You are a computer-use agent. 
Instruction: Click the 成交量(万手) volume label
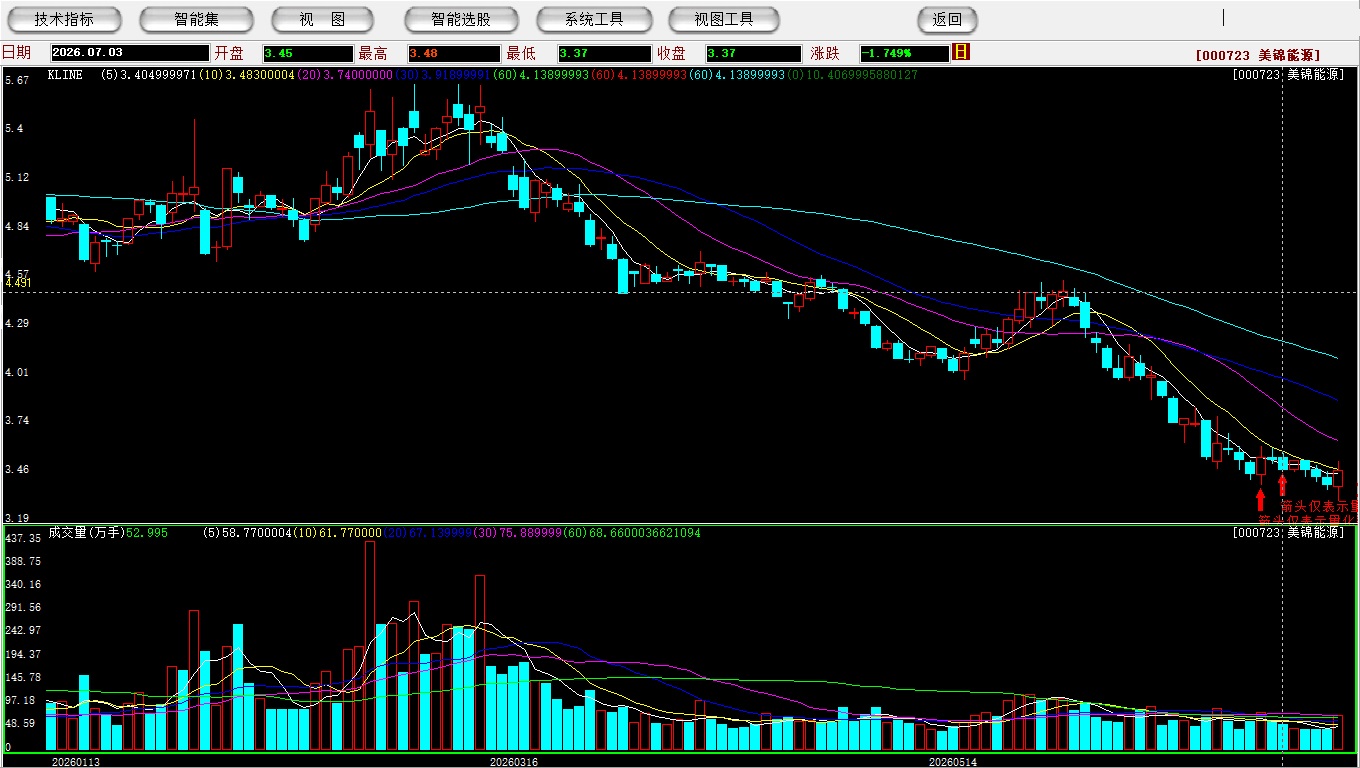(86, 533)
